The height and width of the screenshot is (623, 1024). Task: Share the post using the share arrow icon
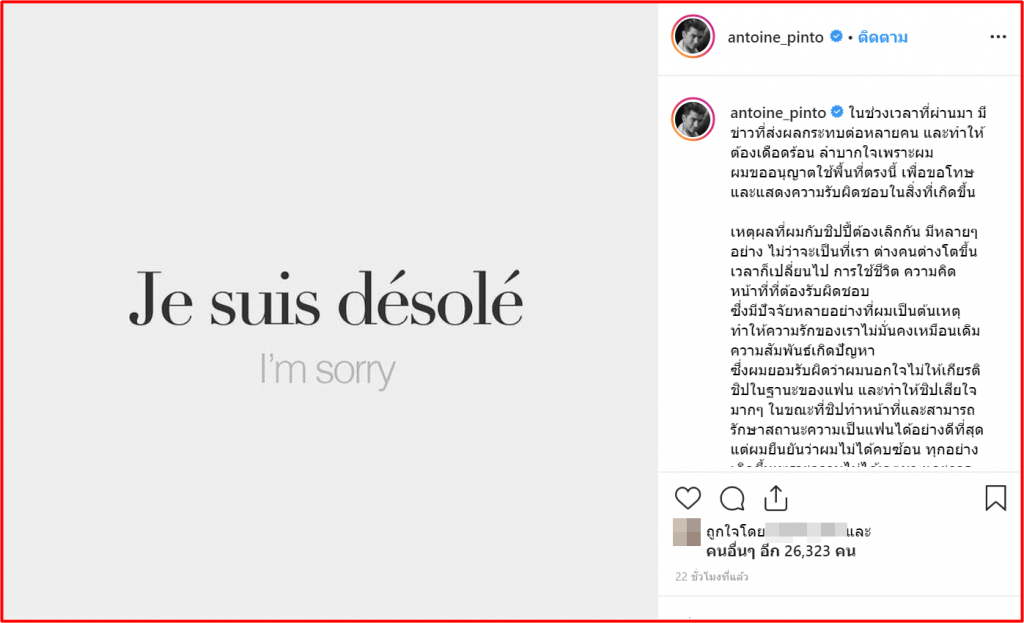777,497
